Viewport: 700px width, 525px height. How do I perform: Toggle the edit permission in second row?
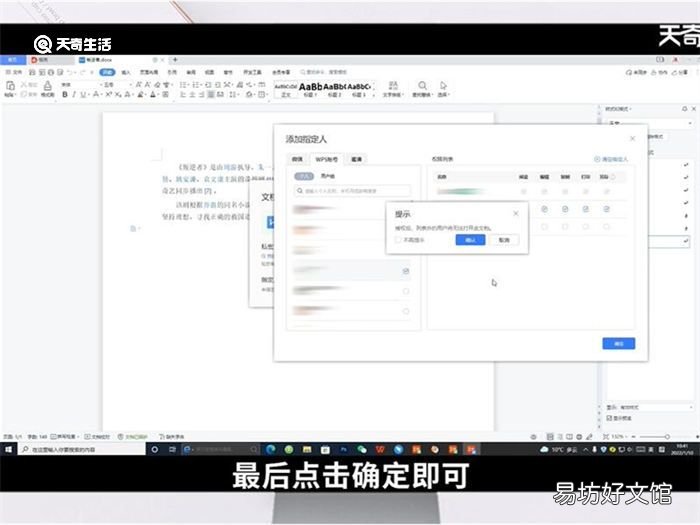544,209
